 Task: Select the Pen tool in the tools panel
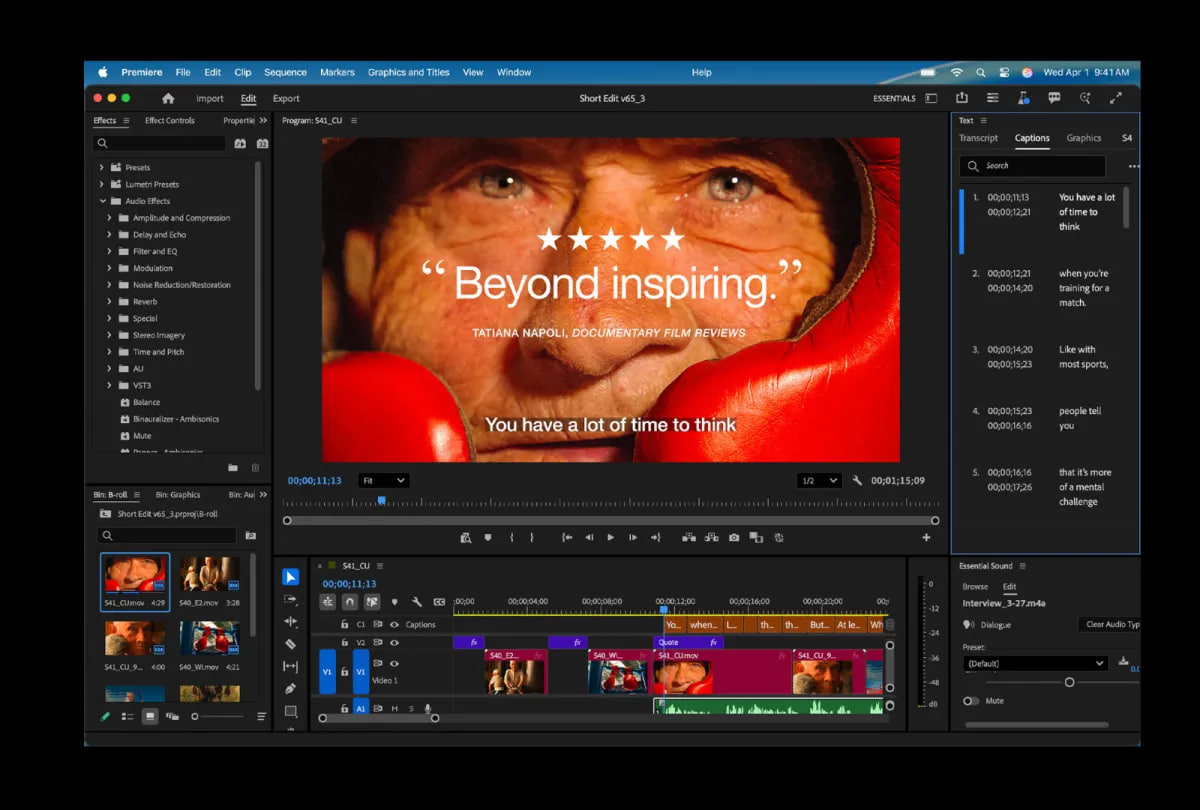pos(290,688)
